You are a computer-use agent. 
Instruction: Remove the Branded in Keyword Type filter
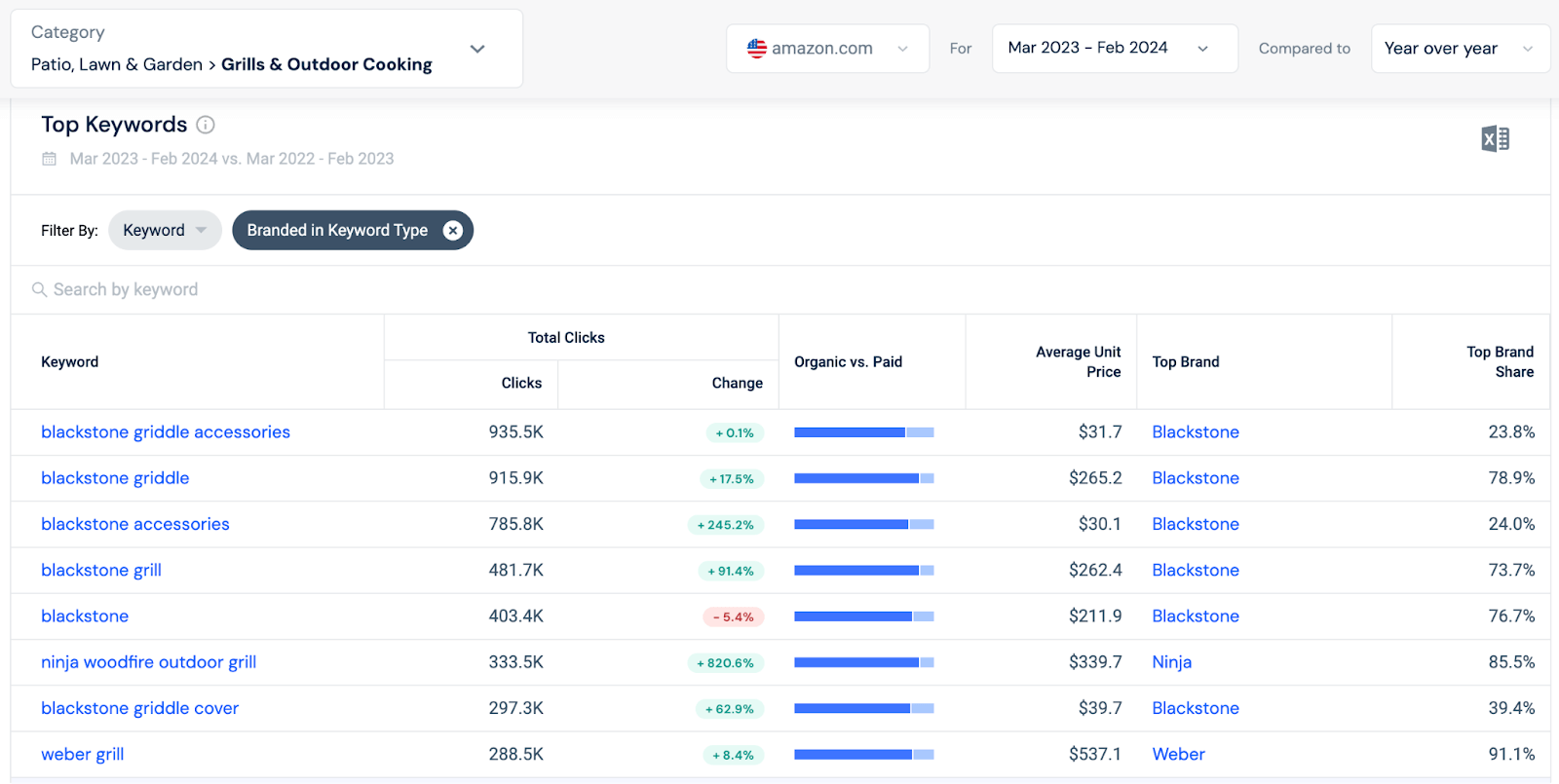(453, 231)
